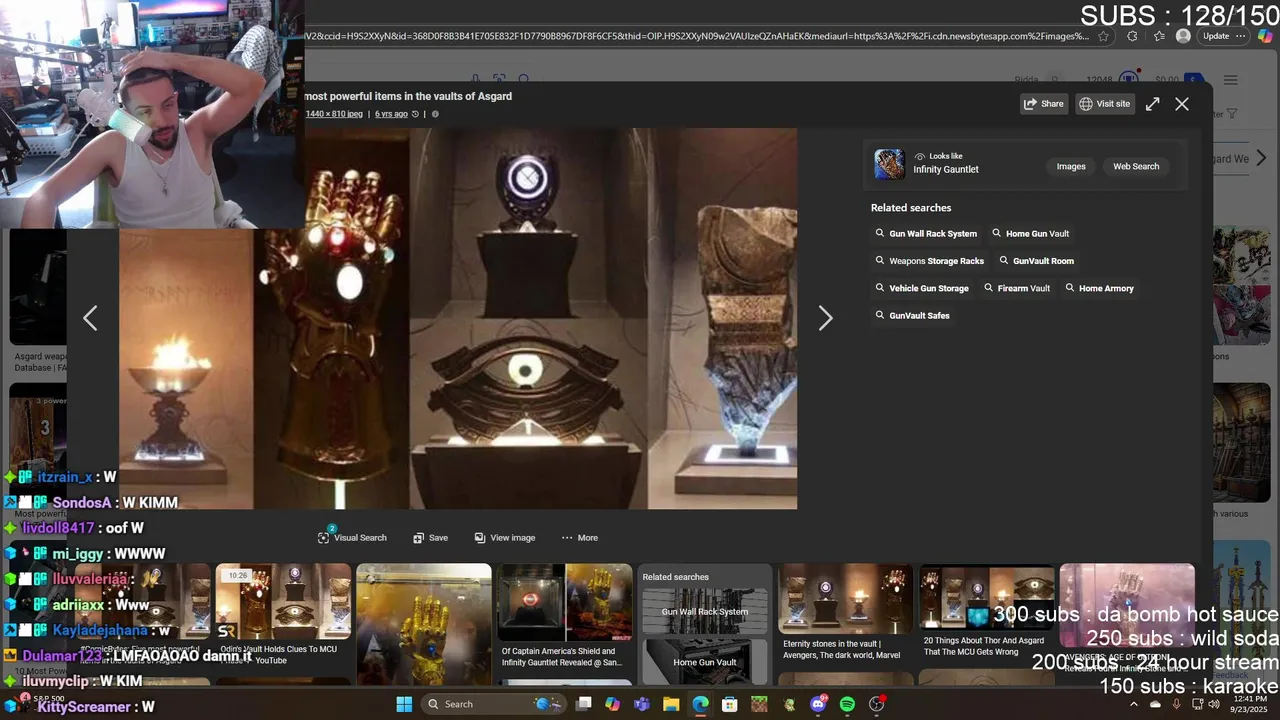This screenshot has width=1280, height=720.
Task: Click the microphone icon in system tray
Action: [x=1177, y=704]
